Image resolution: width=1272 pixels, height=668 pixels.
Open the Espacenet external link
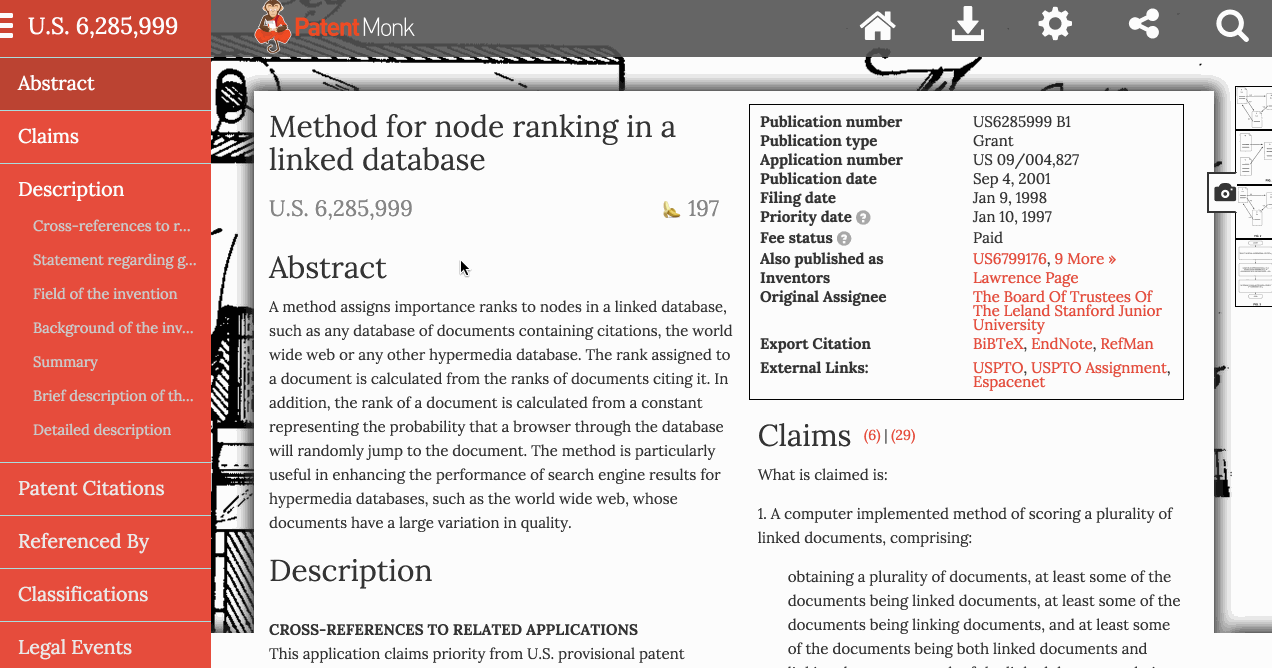1009,382
